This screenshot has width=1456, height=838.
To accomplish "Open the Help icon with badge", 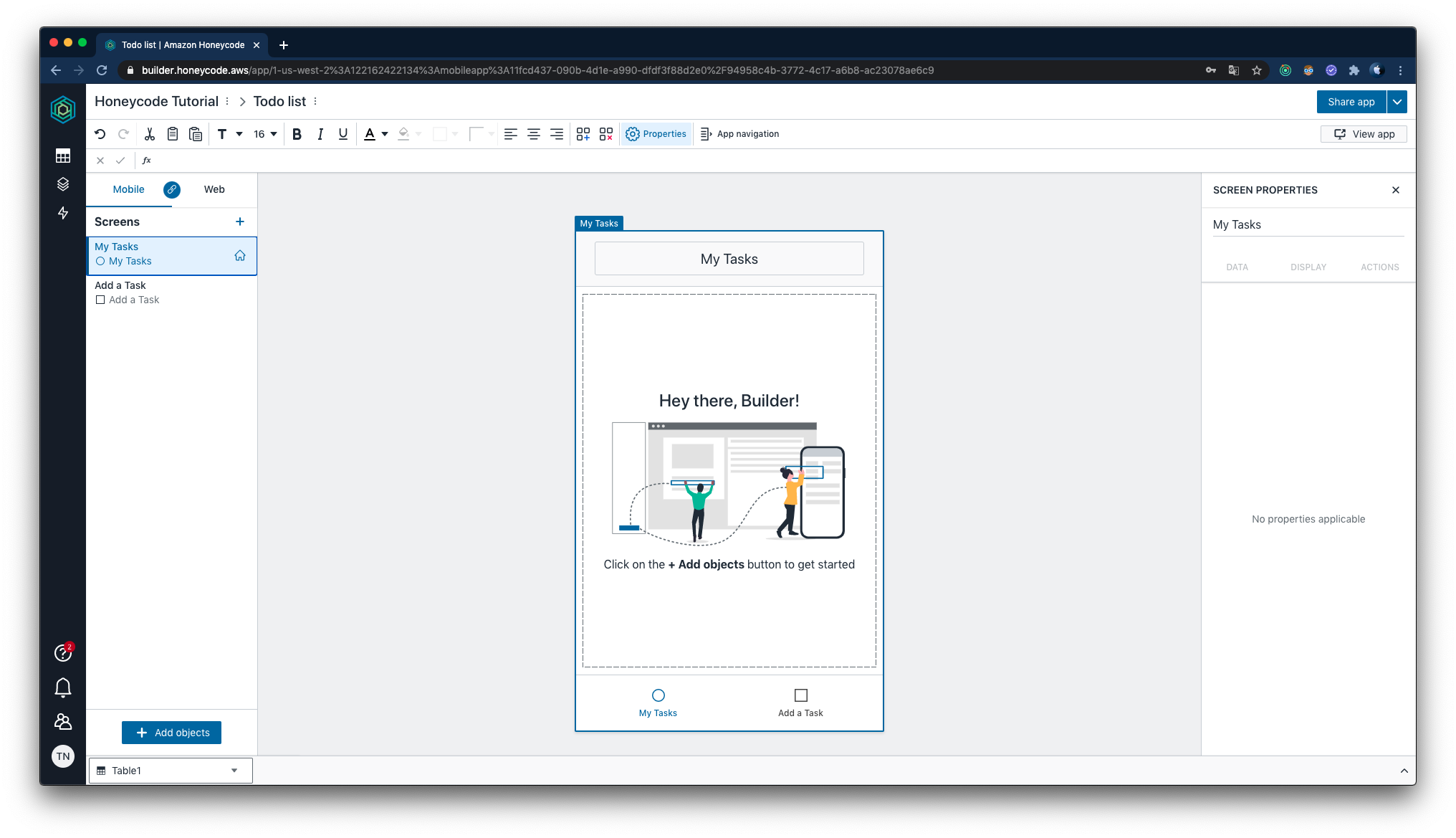I will click(x=63, y=652).
